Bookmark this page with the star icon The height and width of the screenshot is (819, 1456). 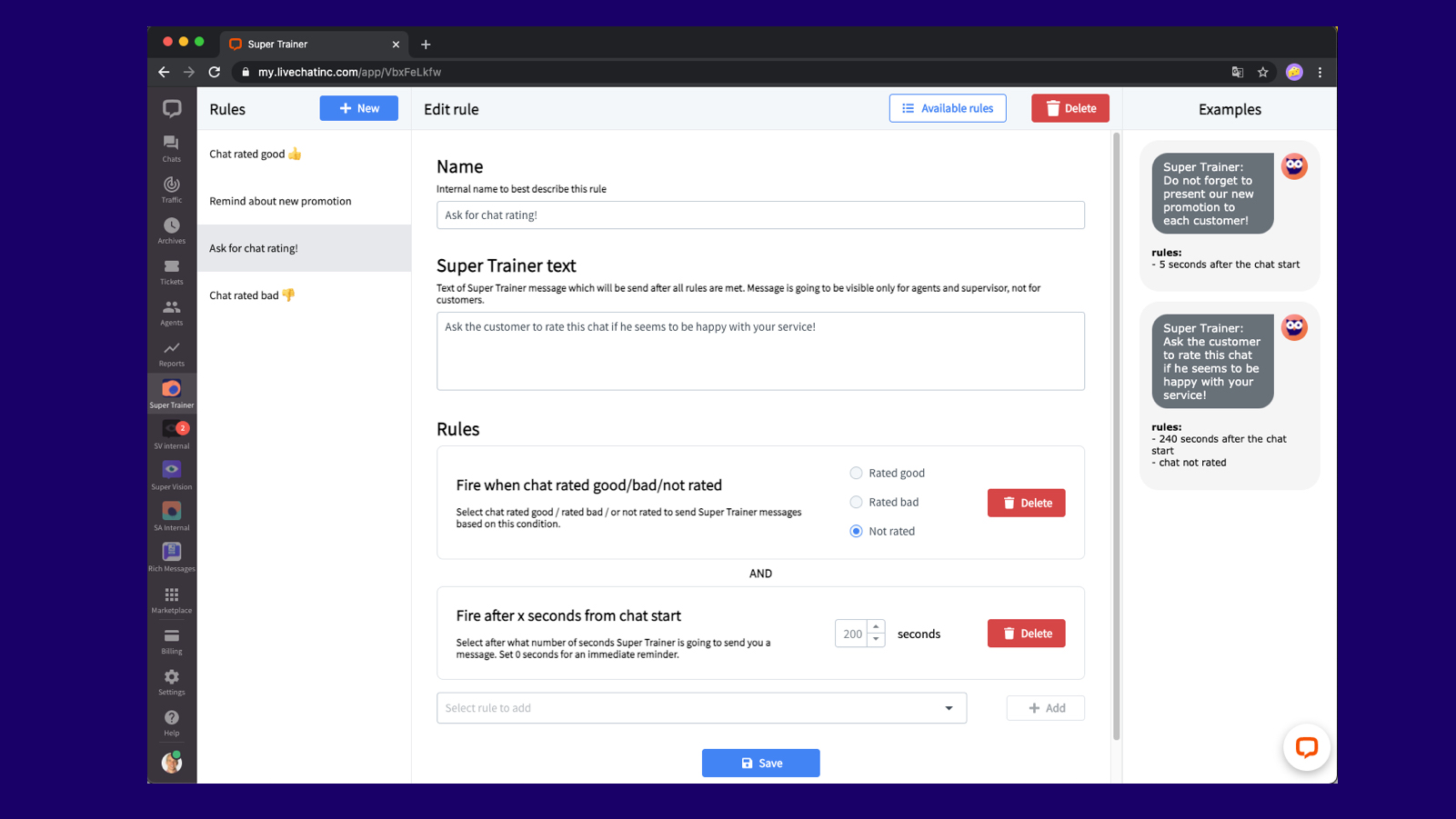tap(1262, 72)
